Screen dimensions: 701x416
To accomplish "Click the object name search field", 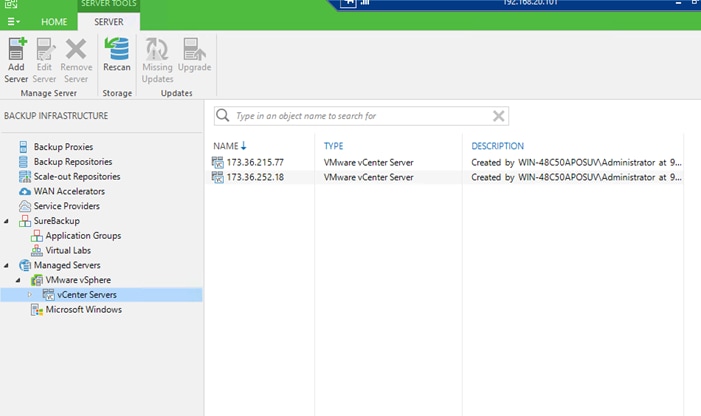I will (x=361, y=116).
